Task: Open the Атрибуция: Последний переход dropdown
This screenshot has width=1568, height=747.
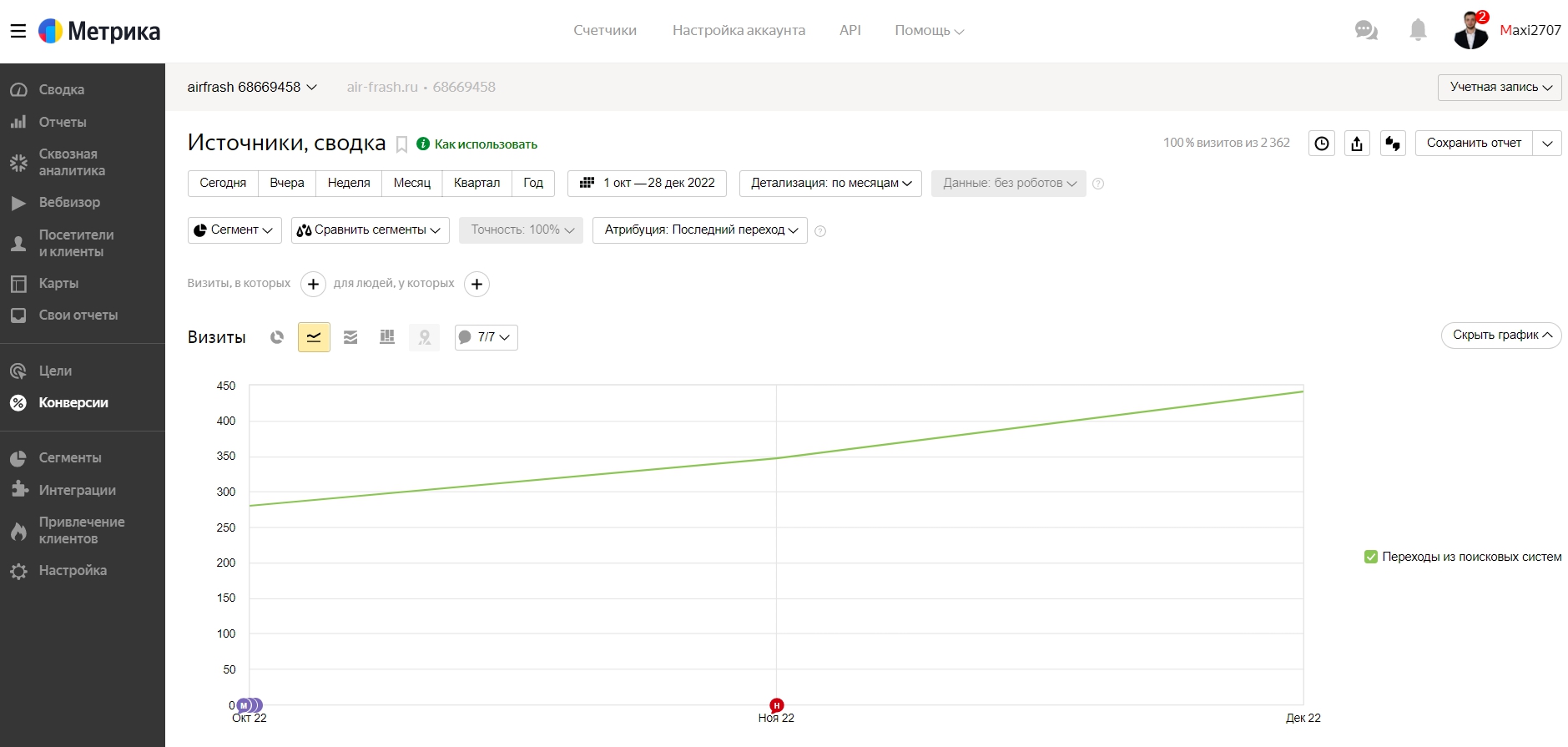Action: 700,230
